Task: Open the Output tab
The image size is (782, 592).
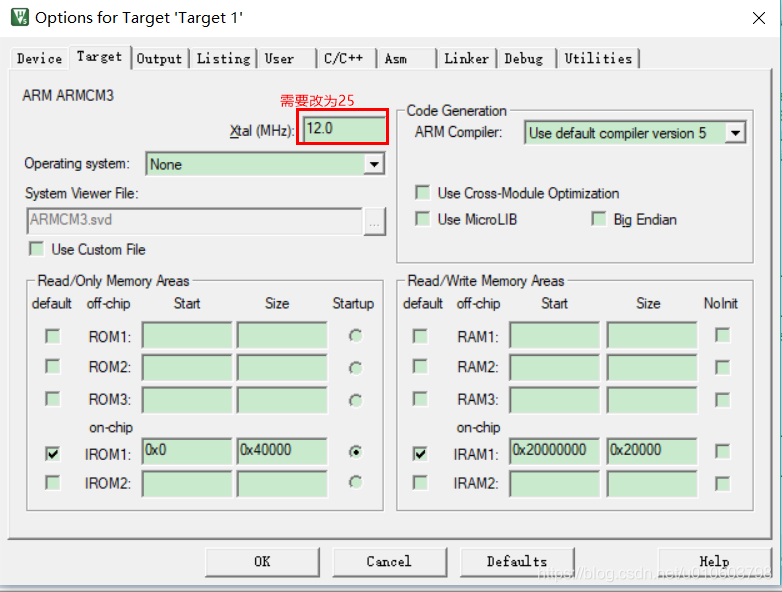Action: (x=160, y=58)
